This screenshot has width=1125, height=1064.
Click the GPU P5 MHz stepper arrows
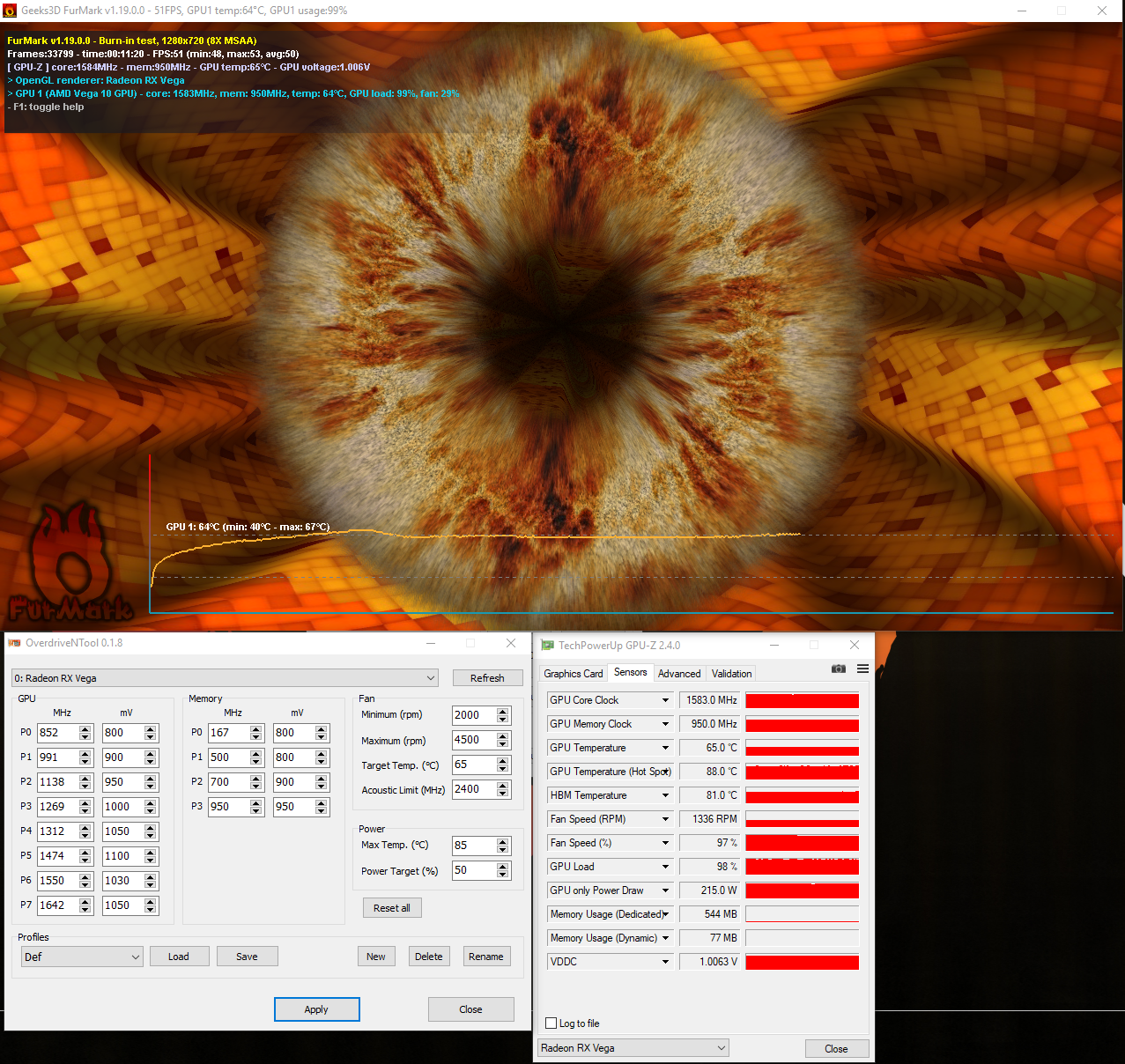[x=85, y=856]
